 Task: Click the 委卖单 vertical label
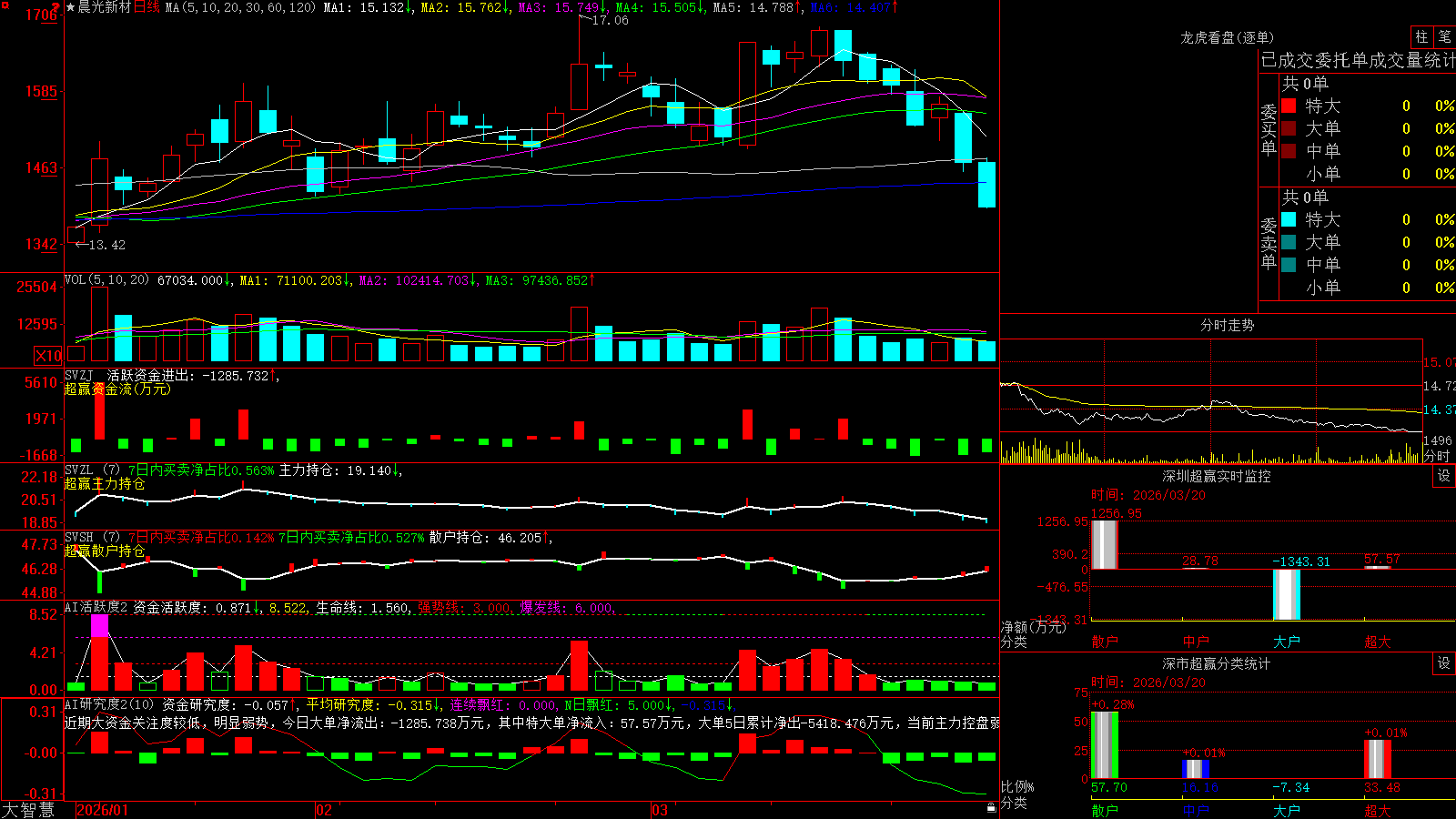(1269, 243)
